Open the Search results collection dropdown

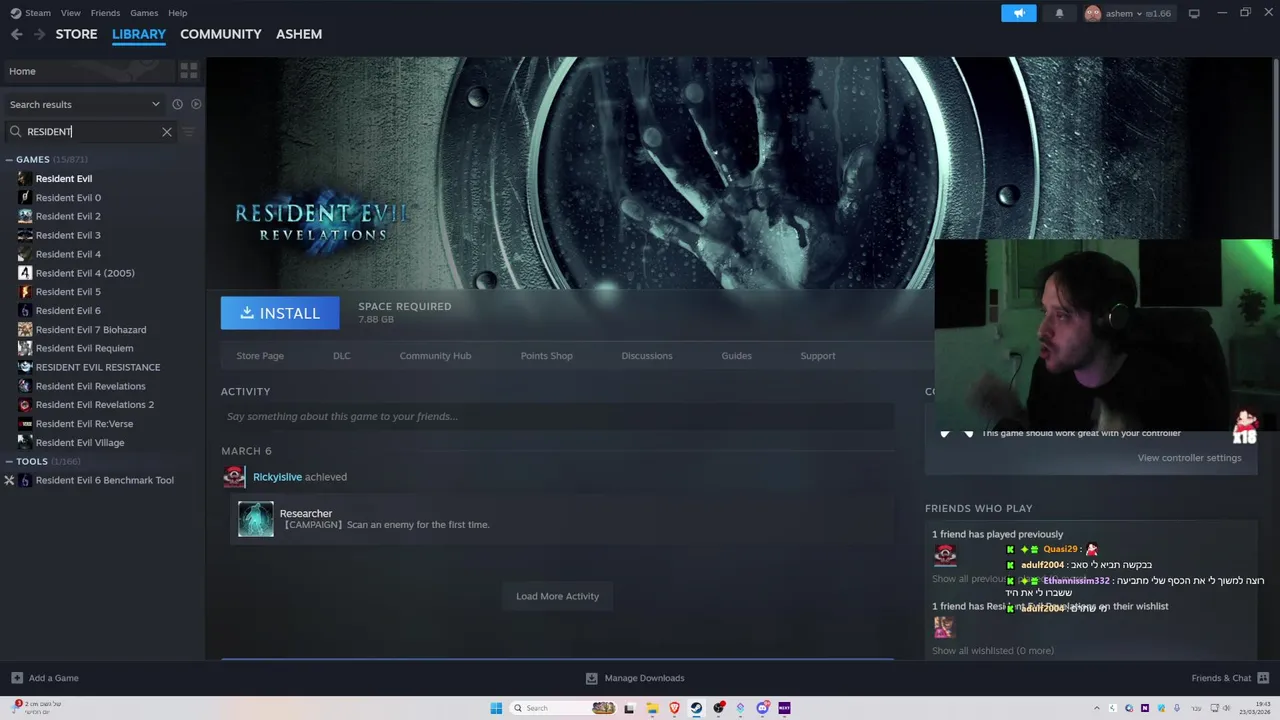tap(85, 104)
